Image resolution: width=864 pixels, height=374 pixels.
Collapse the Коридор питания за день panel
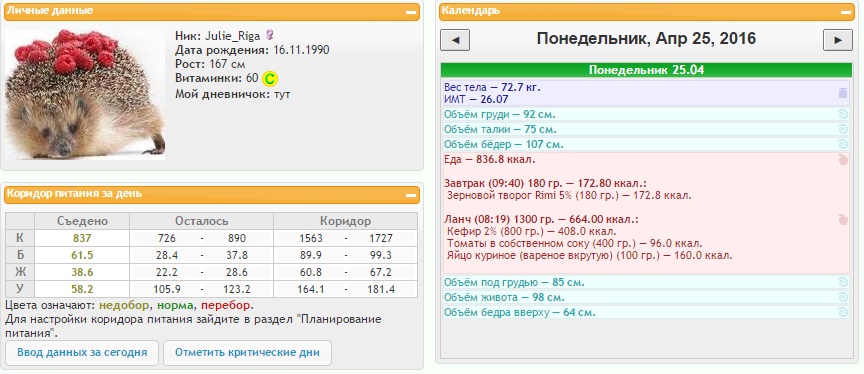(x=411, y=195)
